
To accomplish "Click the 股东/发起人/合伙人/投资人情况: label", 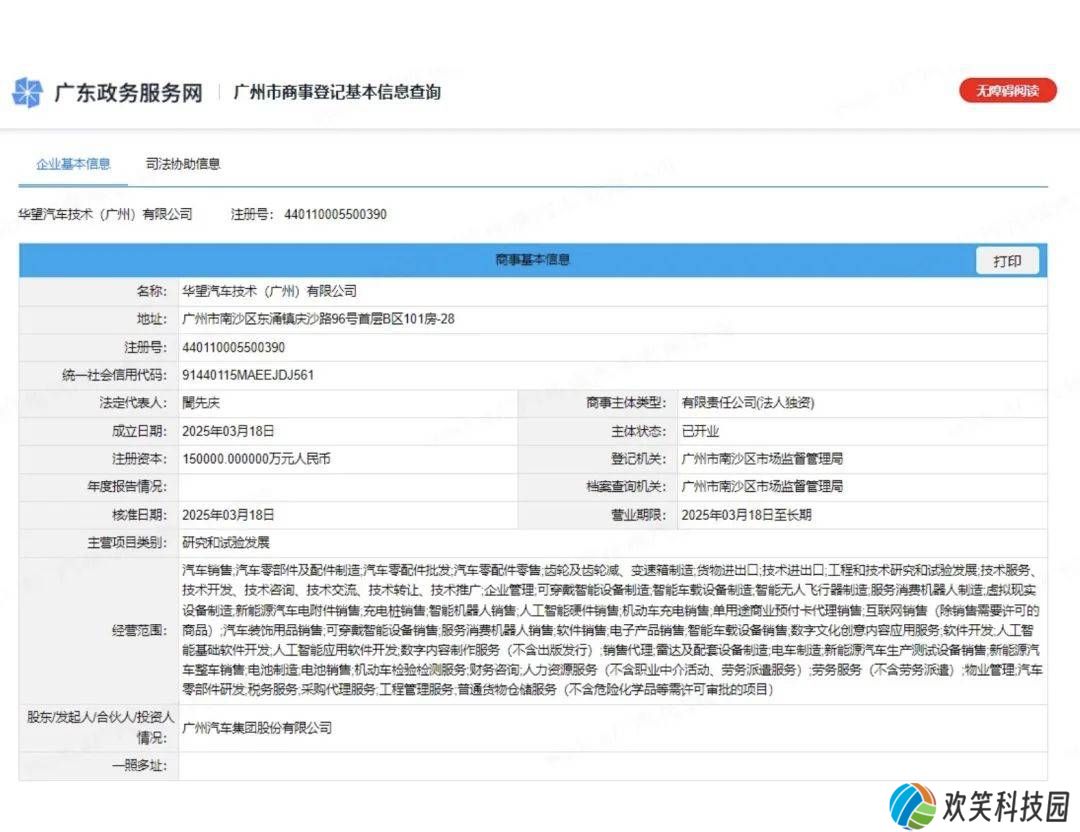I will (100, 727).
